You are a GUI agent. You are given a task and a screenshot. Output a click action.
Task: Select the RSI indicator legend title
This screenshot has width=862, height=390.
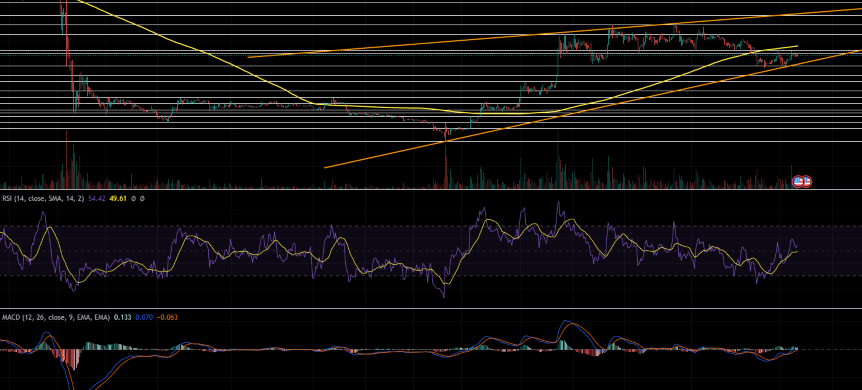tap(43, 198)
